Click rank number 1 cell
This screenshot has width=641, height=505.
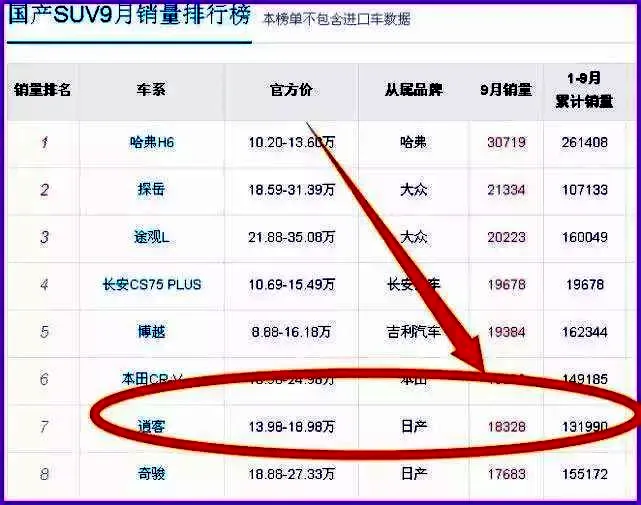coord(44,143)
